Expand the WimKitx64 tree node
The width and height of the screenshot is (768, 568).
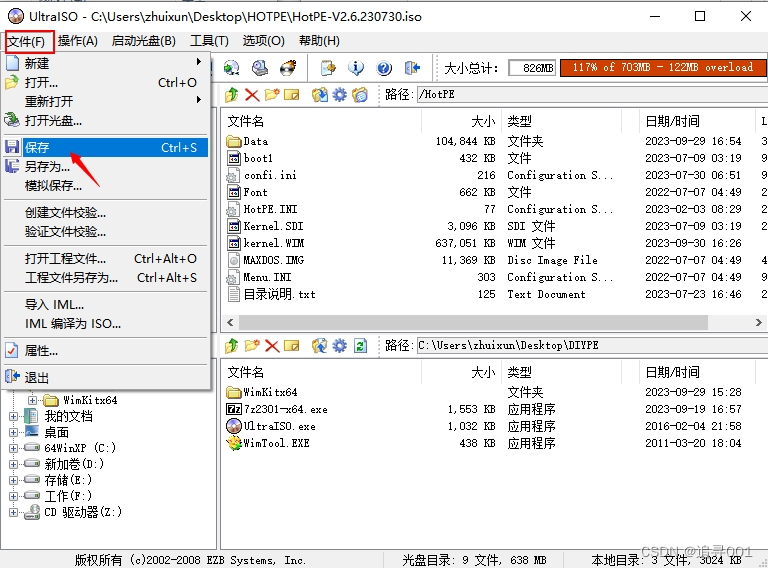pyautogui.click(x=32, y=400)
